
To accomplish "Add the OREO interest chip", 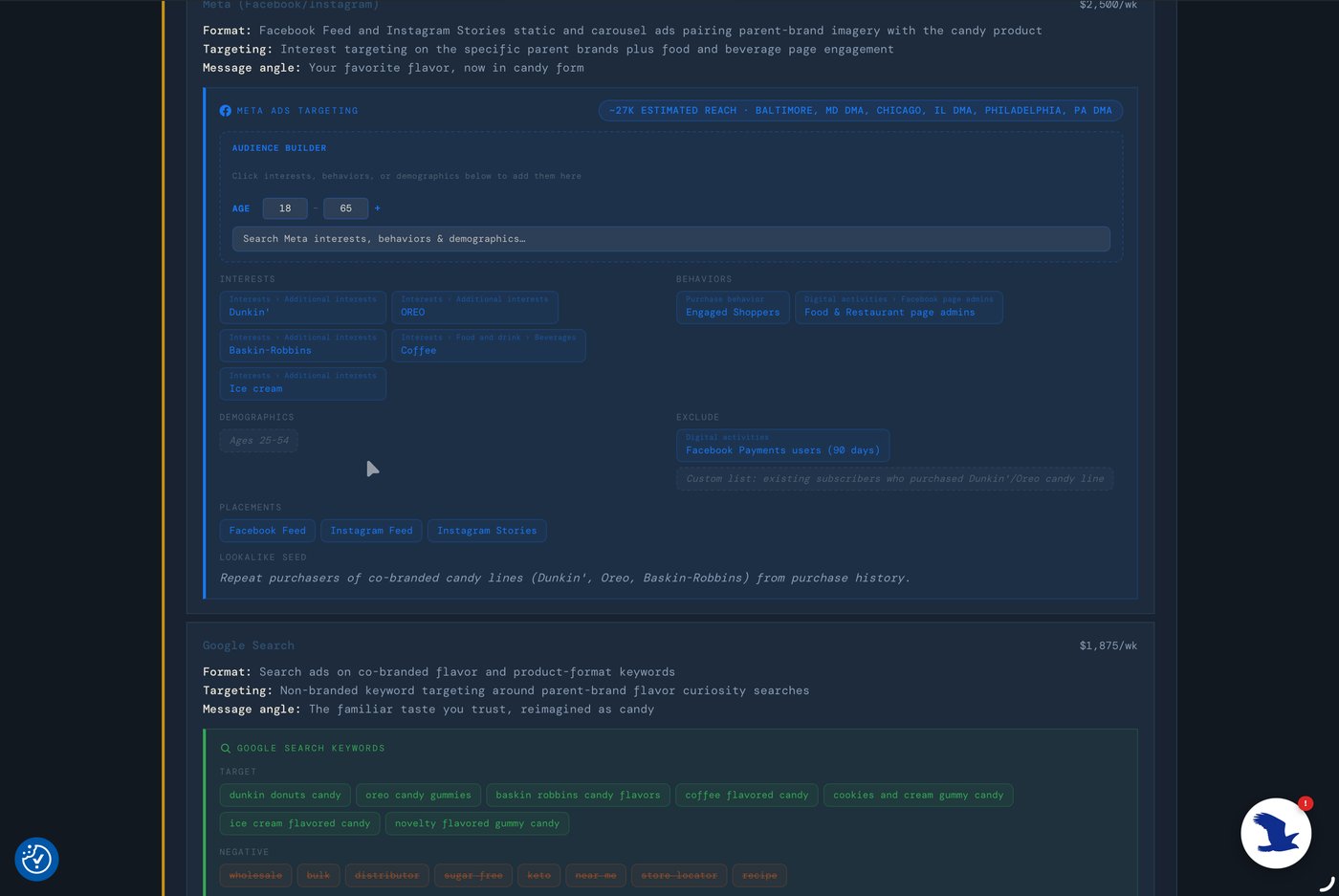I will [x=474, y=307].
